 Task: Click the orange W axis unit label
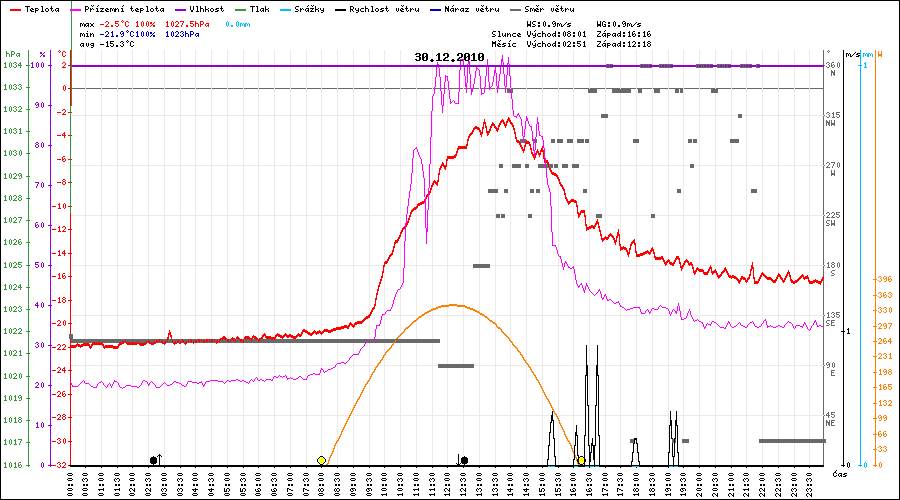[880, 55]
